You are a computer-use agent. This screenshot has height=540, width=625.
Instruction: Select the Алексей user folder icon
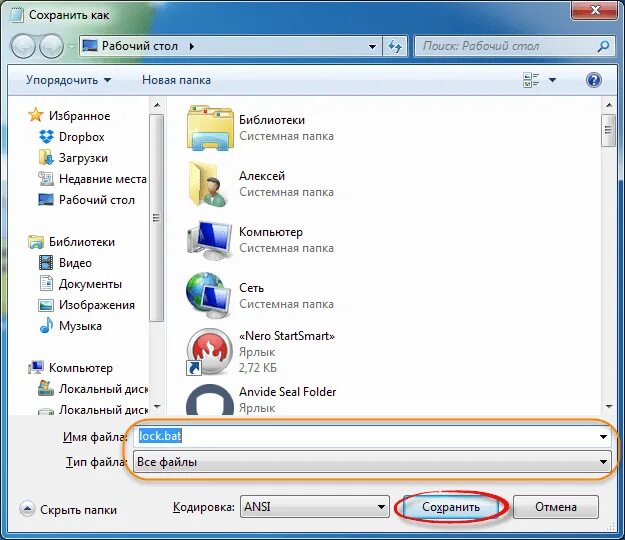coord(209,184)
